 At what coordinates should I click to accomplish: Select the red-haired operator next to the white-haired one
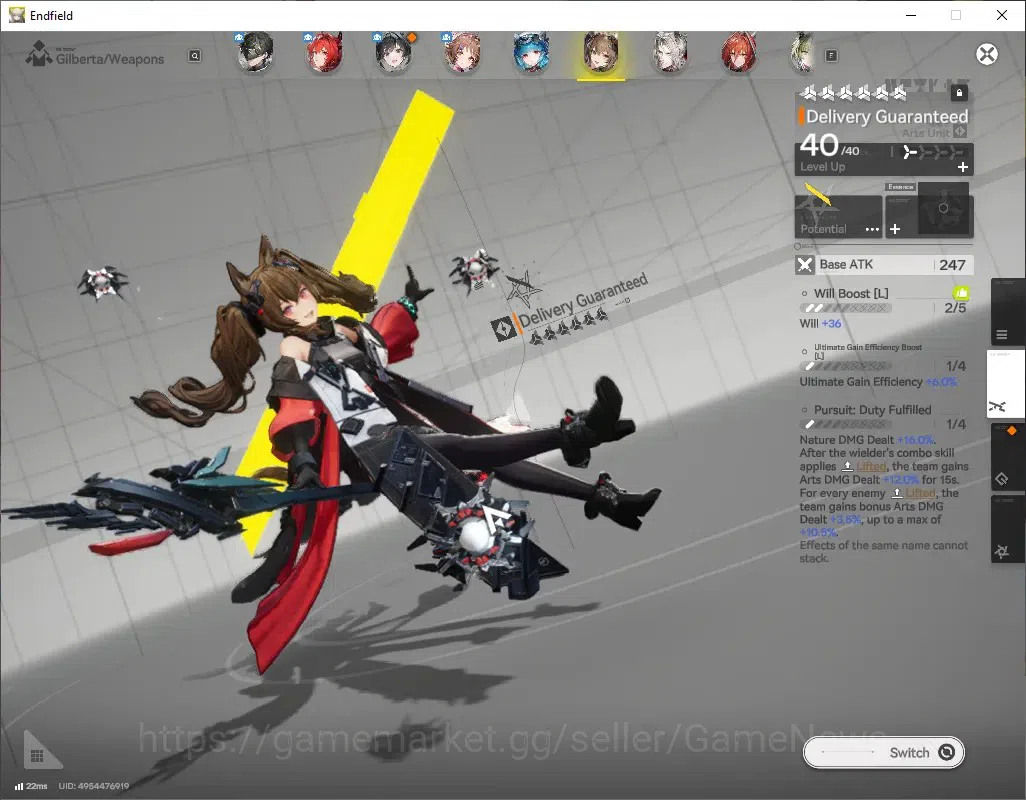coord(739,52)
